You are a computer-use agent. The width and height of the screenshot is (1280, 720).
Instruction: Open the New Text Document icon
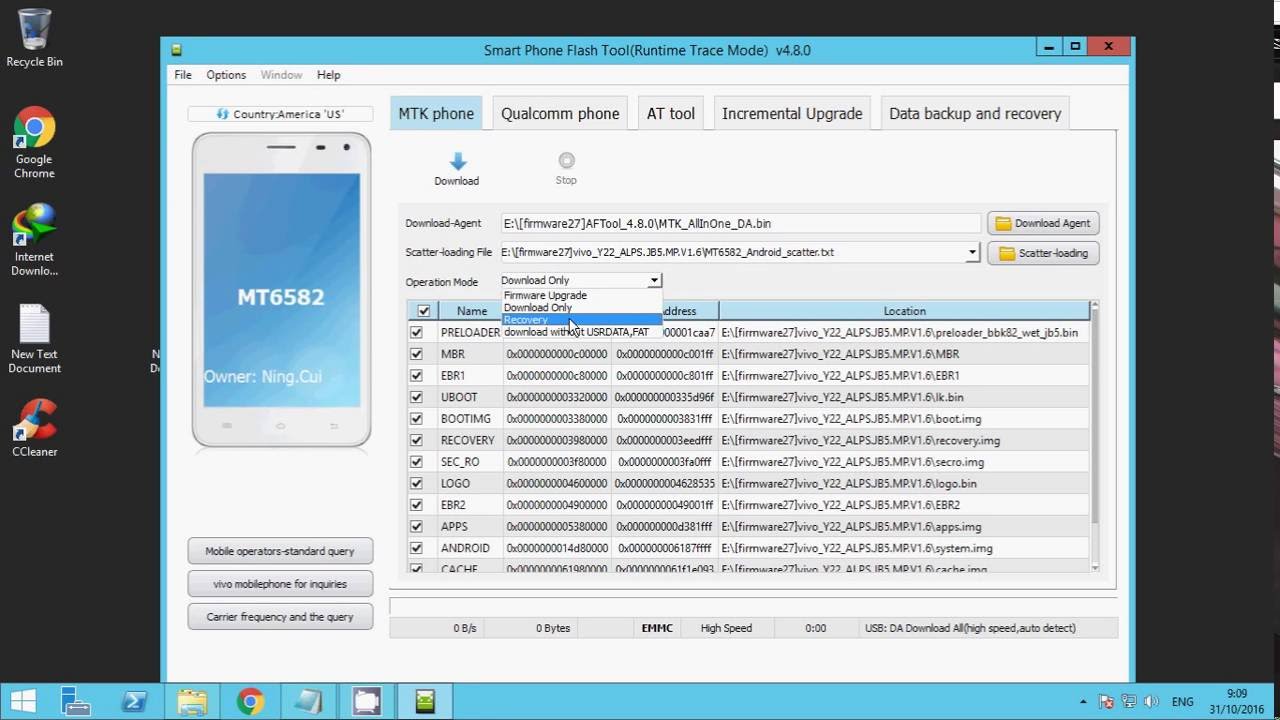[35, 339]
